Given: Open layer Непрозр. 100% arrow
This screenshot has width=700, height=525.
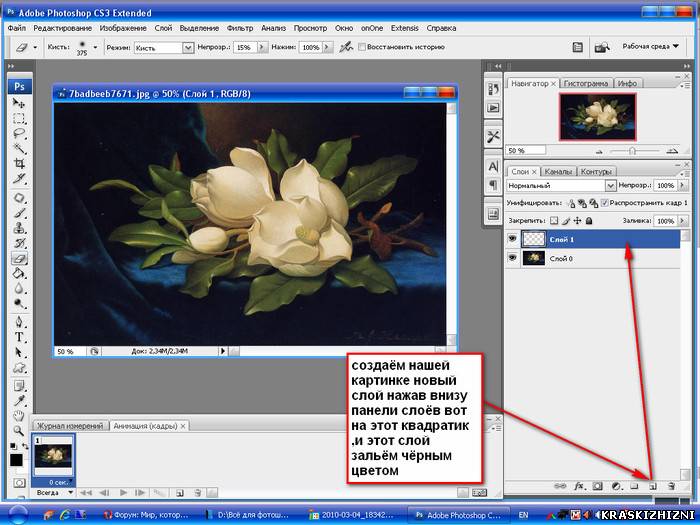Looking at the screenshot, I should [682, 185].
